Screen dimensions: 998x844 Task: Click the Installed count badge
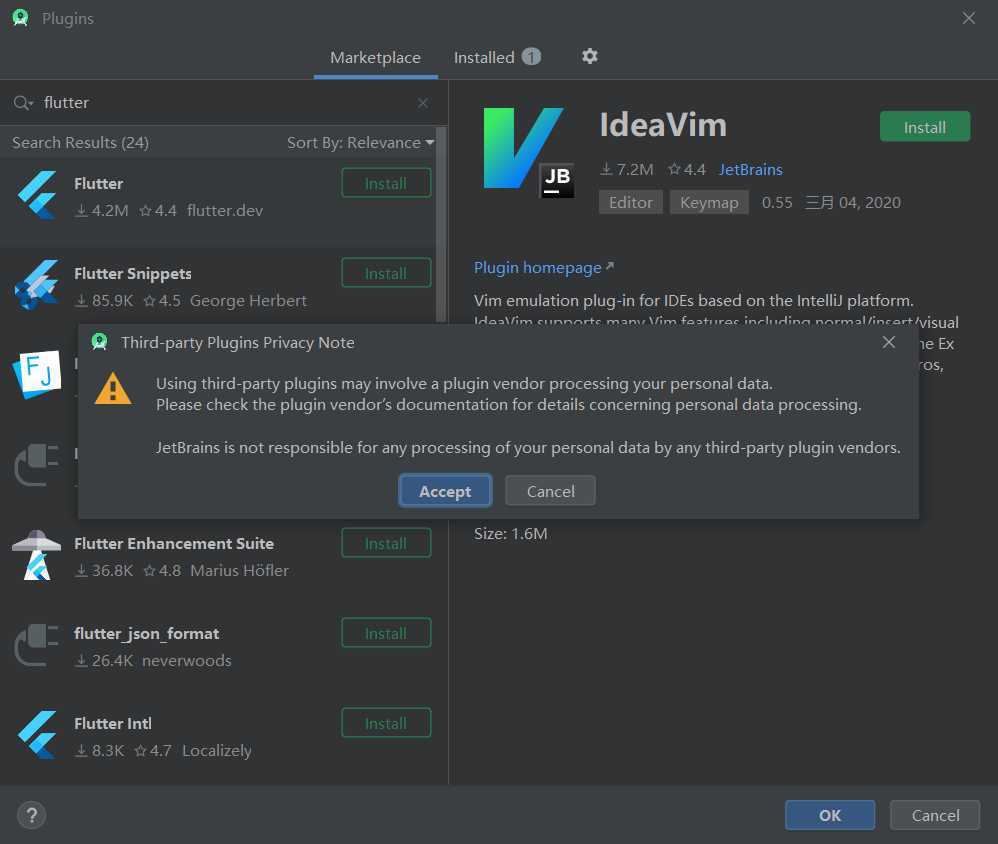pyautogui.click(x=531, y=57)
